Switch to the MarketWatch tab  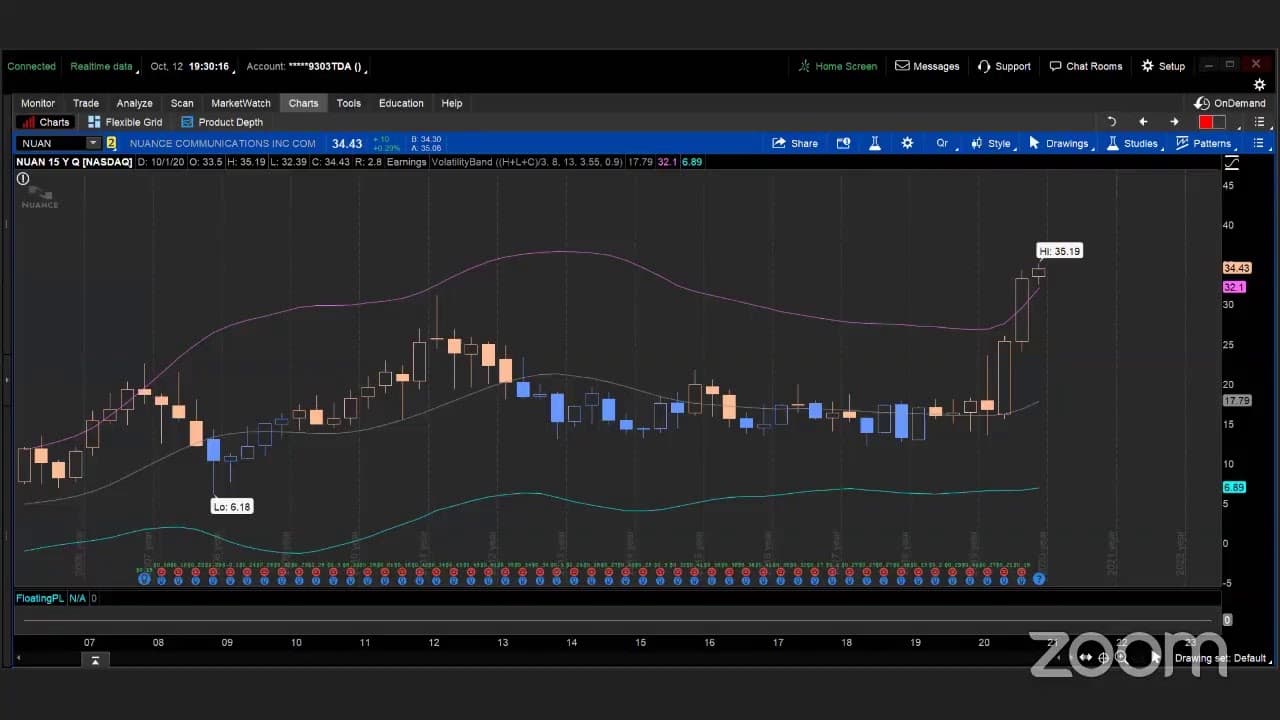241,103
